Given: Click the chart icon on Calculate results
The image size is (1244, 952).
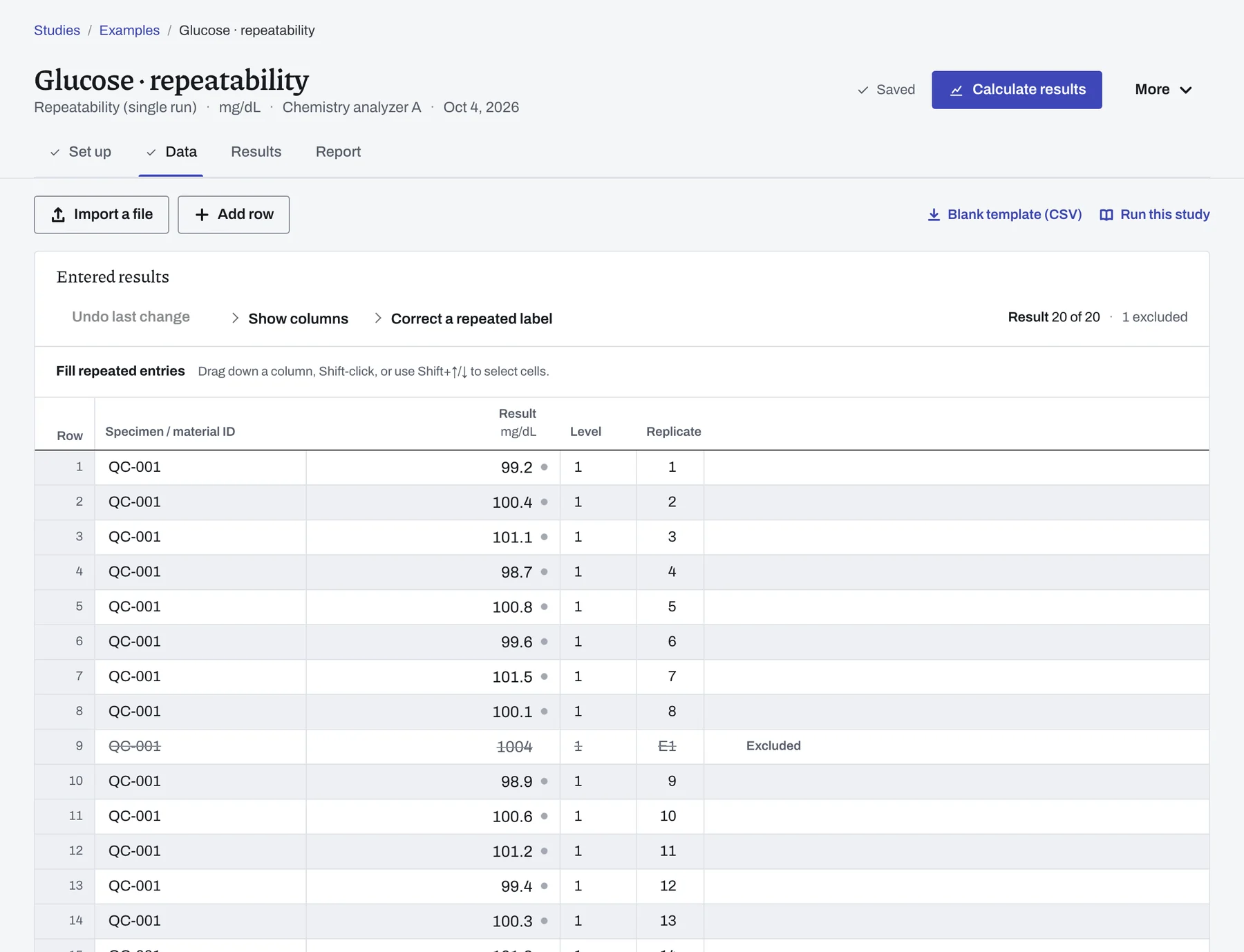Looking at the screenshot, I should (x=956, y=91).
